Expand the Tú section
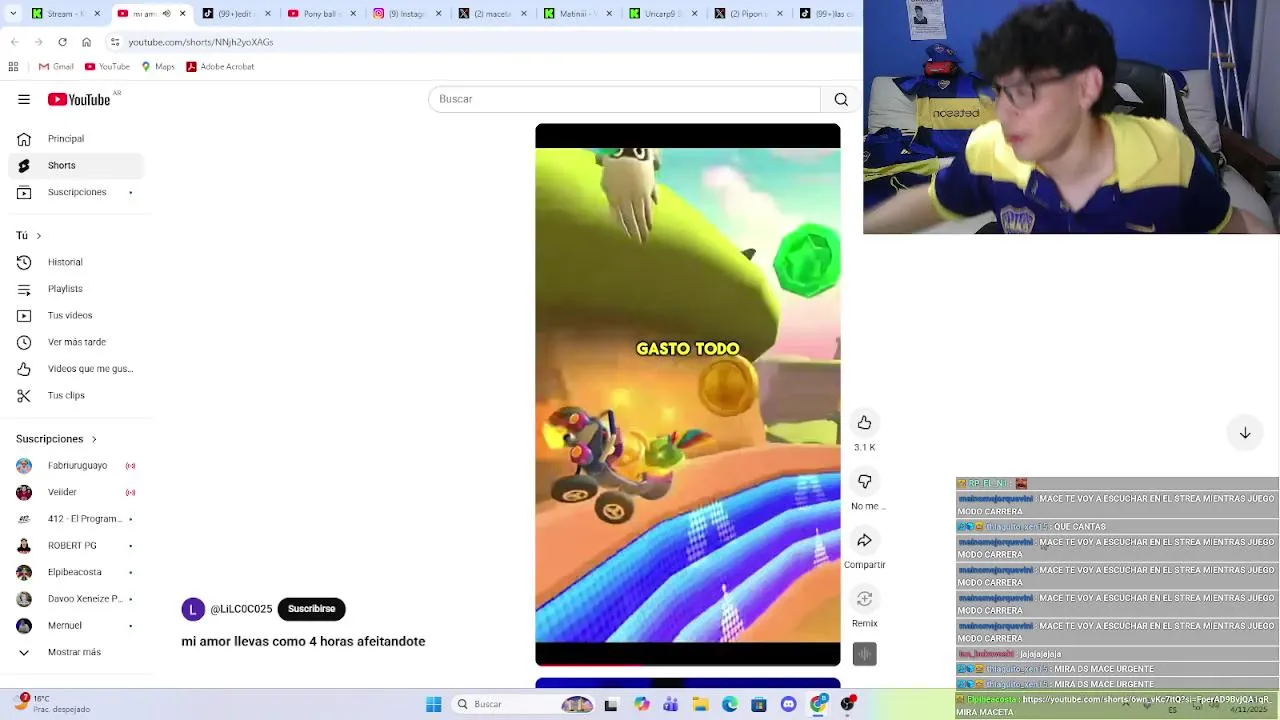1280x720 pixels. [29, 236]
